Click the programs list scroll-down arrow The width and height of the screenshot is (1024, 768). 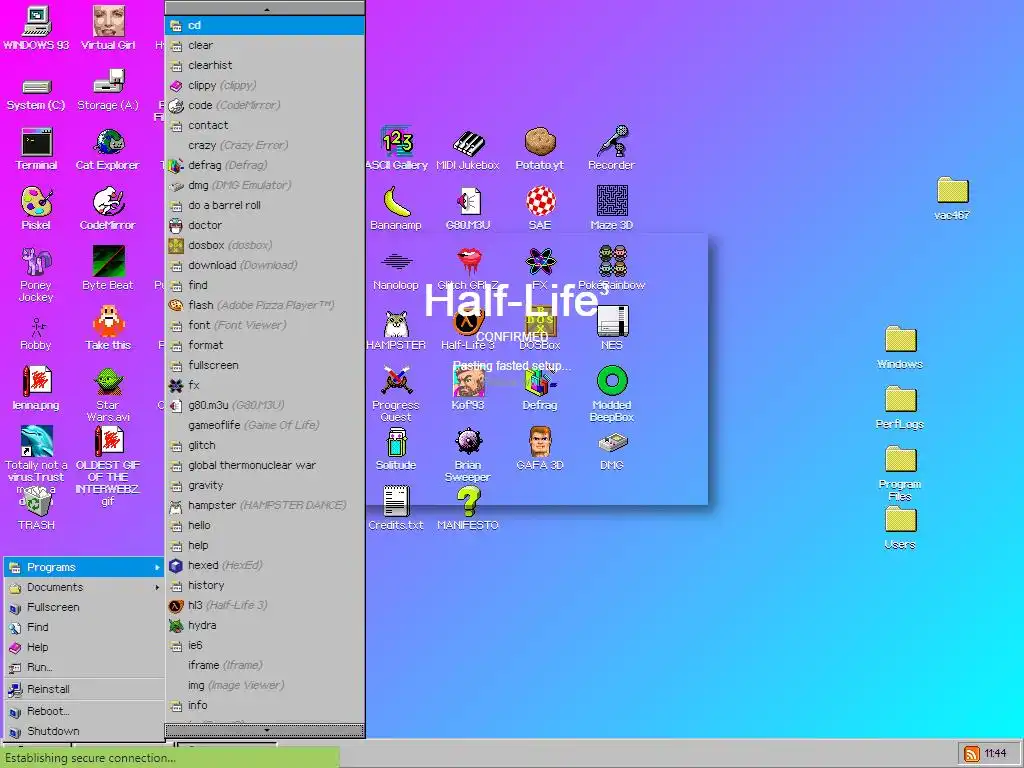coord(265,730)
